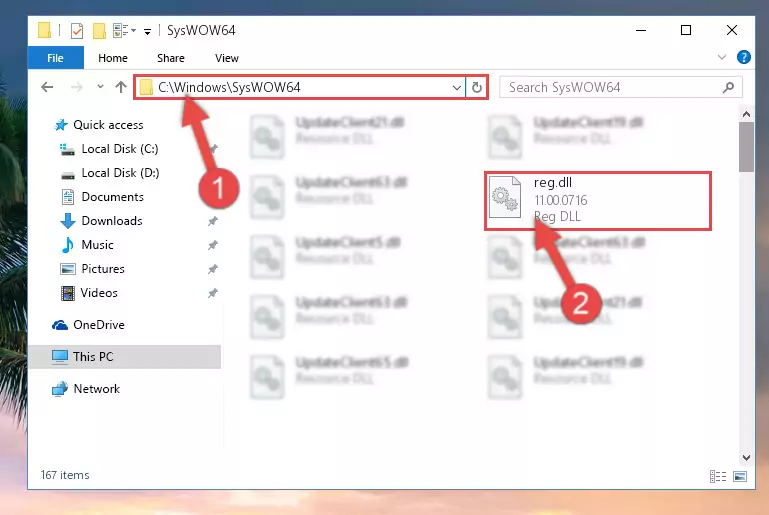Click the Search SysWOW64 field
Image resolution: width=769 pixels, height=515 pixels.
coord(620,87)
